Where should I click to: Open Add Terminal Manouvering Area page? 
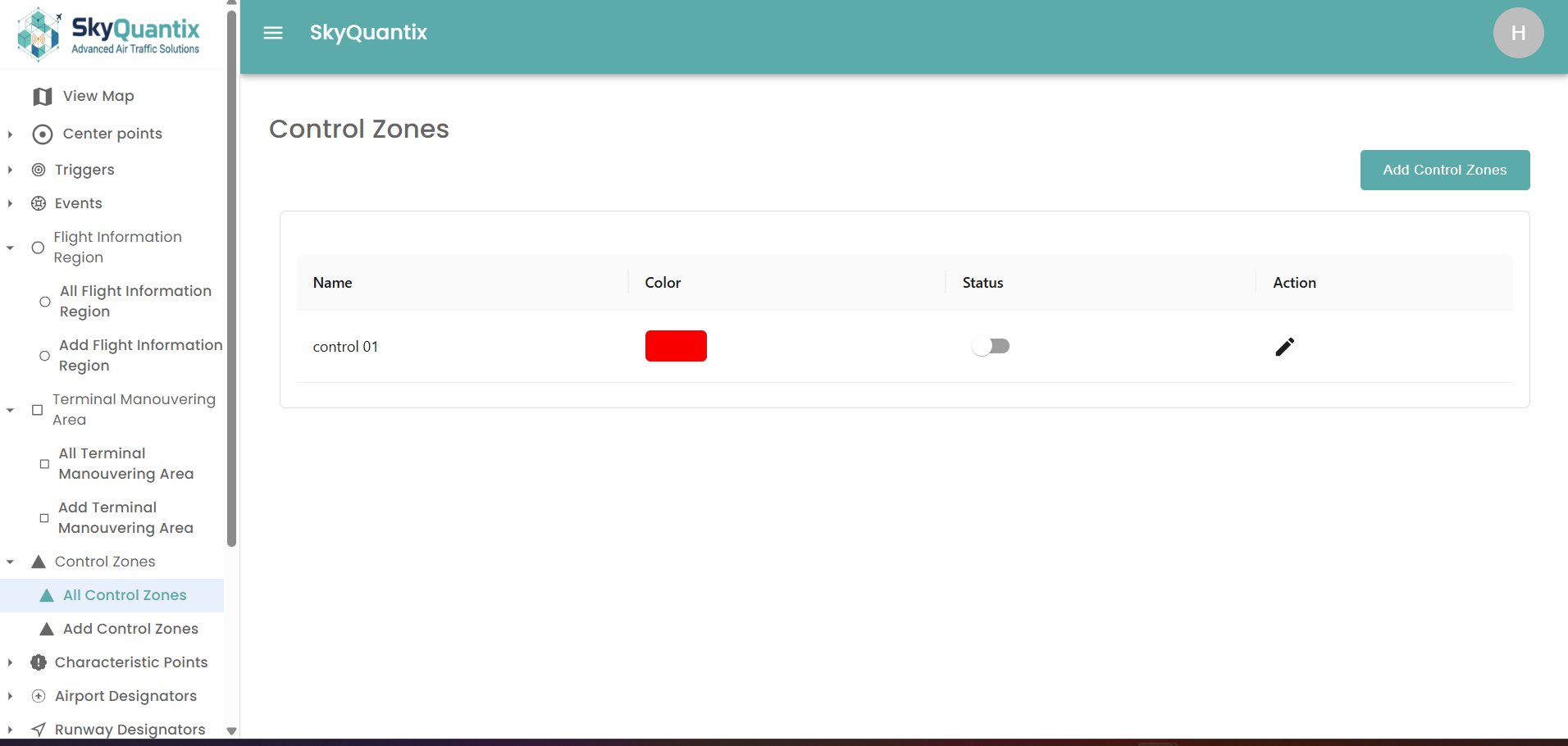point(125,518)
